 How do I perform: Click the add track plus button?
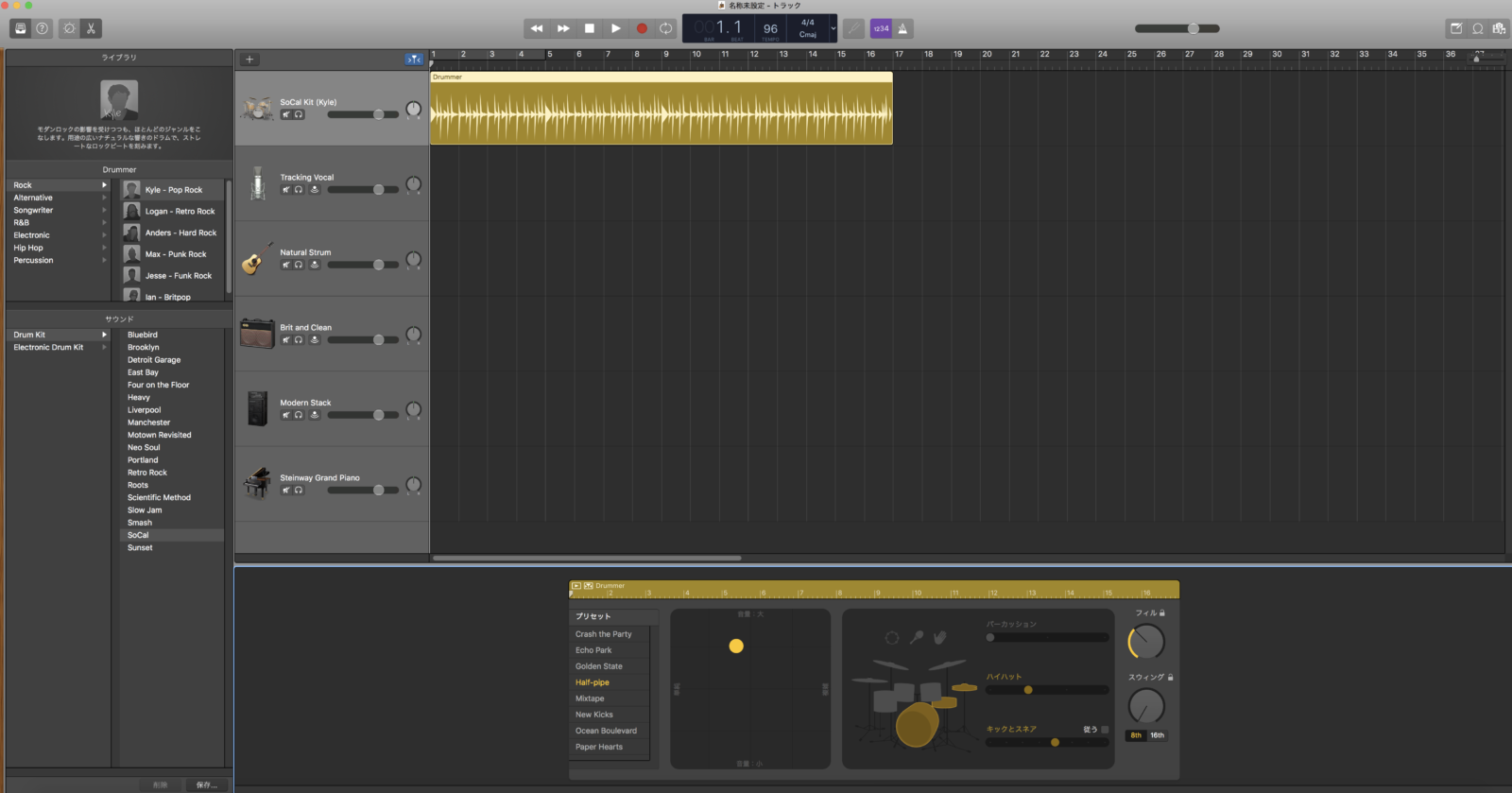coord(249,60)
